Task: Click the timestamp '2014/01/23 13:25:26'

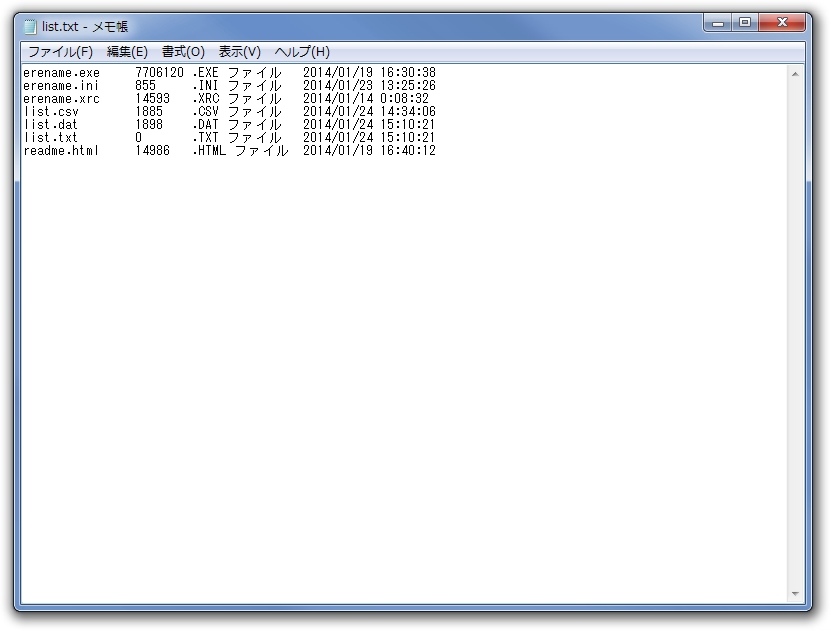Action: tap(369, 86)
